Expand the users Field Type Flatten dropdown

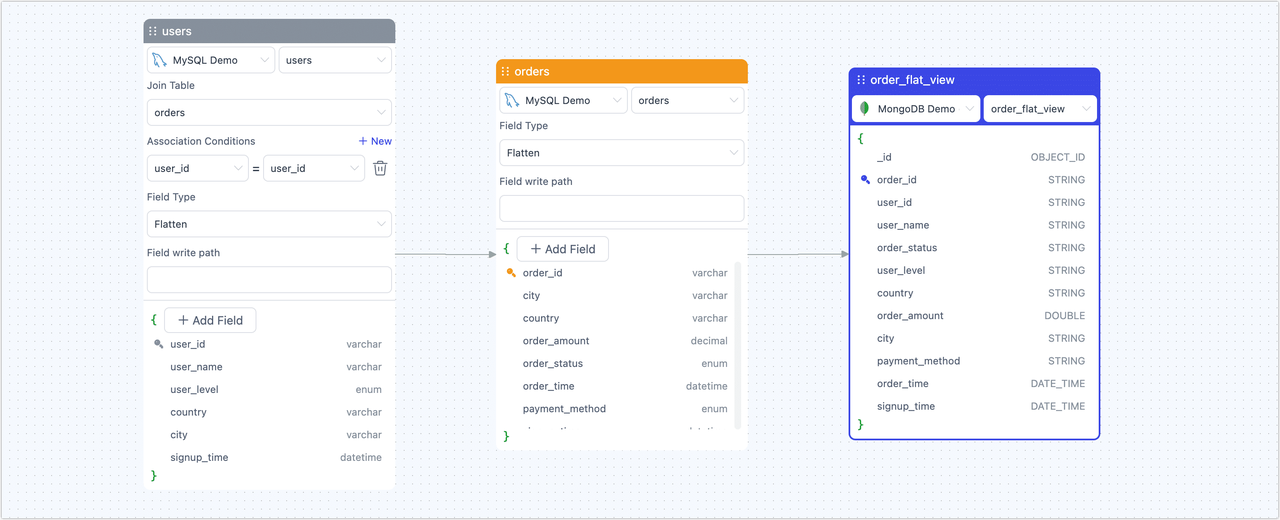[269, 224]
